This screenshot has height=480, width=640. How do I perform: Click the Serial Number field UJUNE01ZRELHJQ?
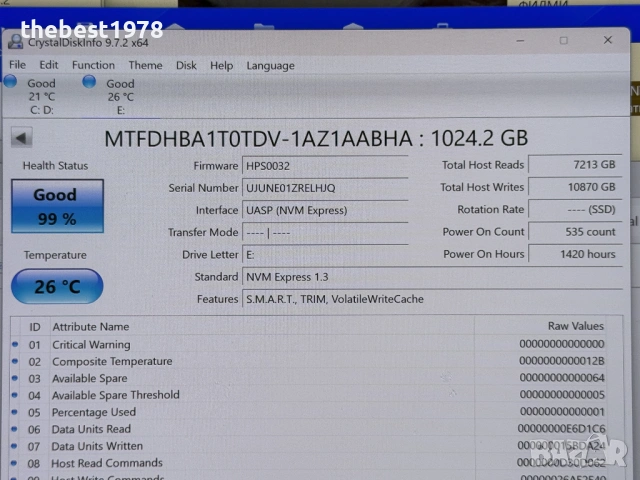pyautogui.click(x=325, y=188)
